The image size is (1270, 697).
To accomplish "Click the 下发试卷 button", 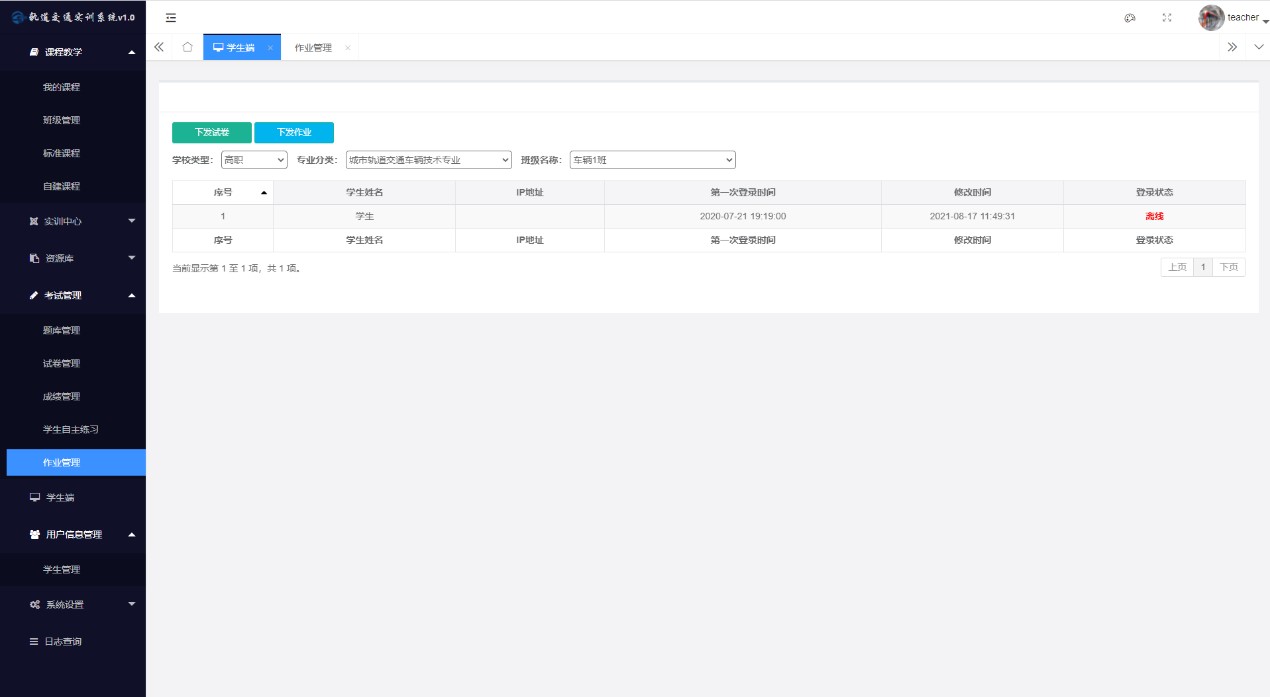I will tap(212, 133).
